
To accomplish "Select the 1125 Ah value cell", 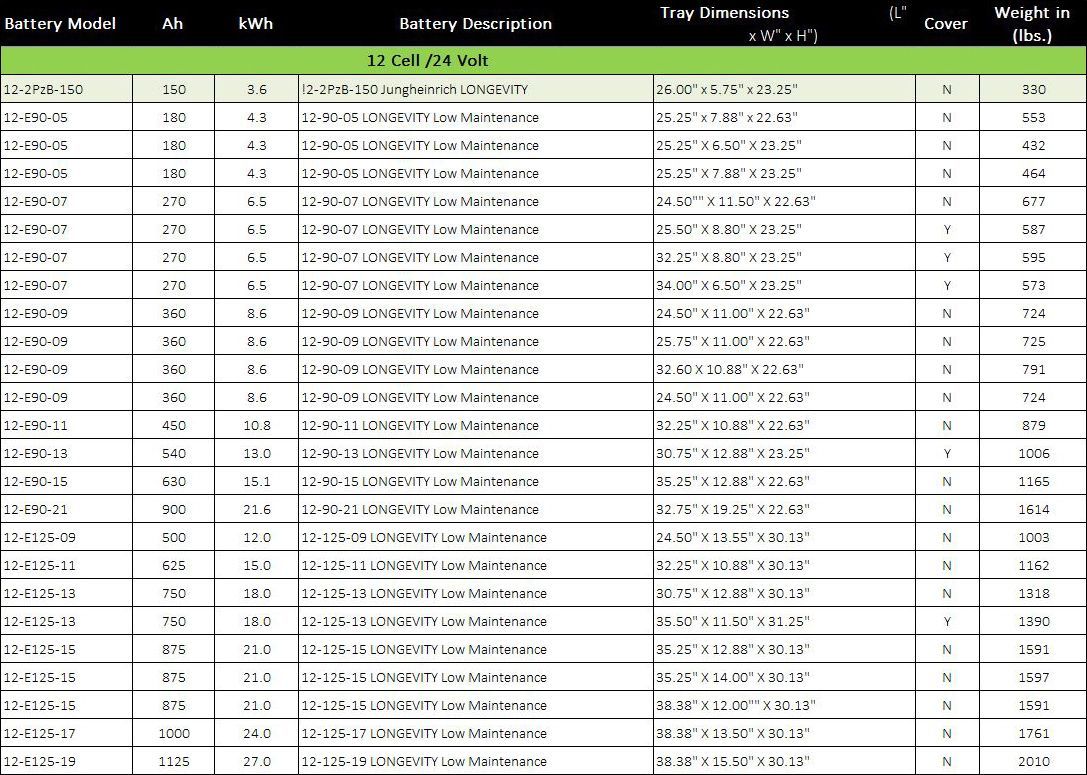I will (x=173, y=761).
